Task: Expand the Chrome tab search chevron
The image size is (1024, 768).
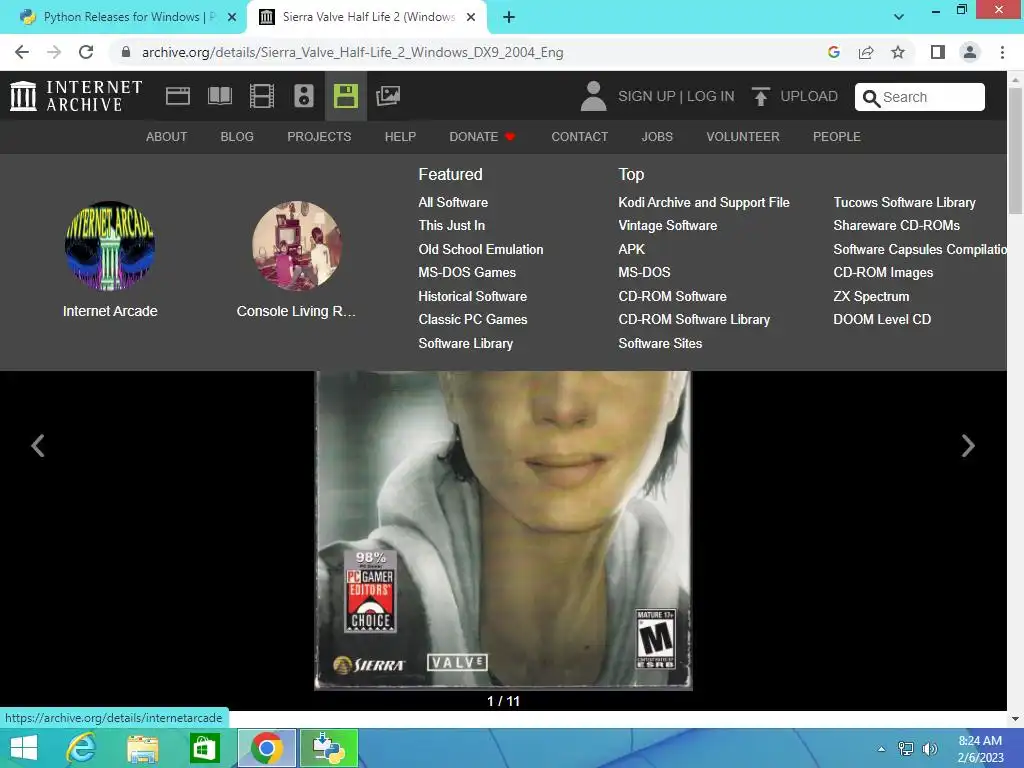Action: click(899, 17)
